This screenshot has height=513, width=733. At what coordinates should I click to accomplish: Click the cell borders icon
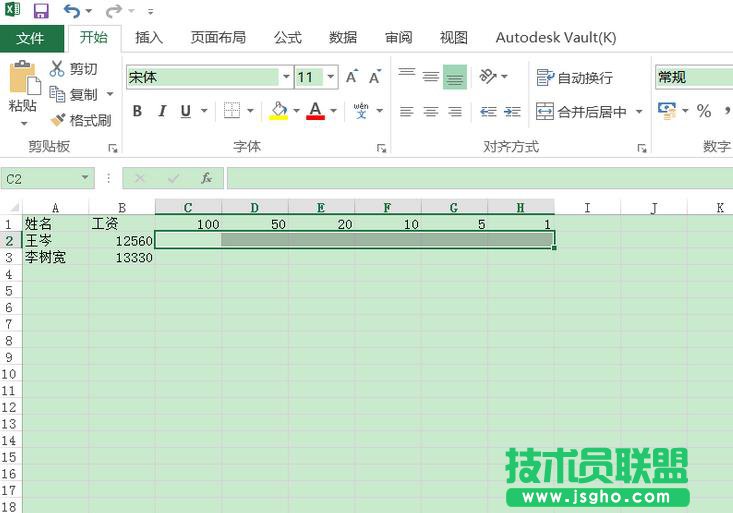click(x=231, y=111)
